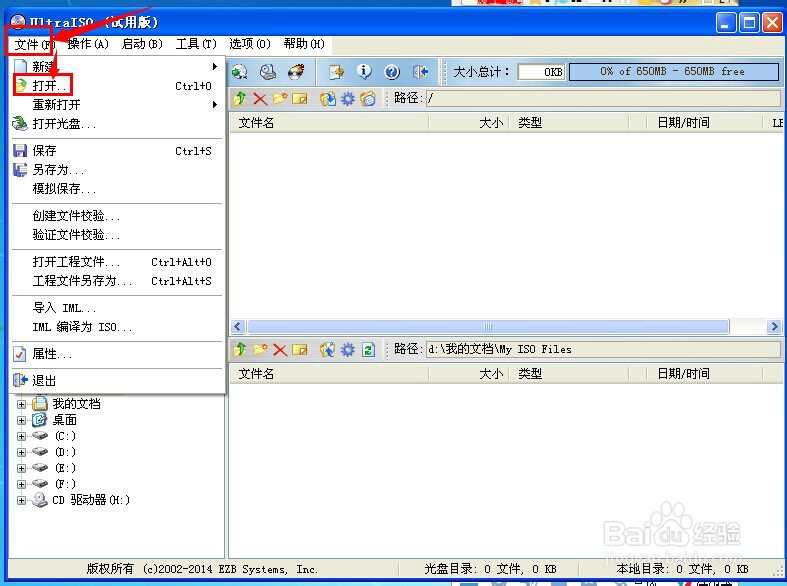Image resolution: width=787 pixels, height=586 pixels.
Task: Choose 保存 menu entry
Action: (x=117, y=151)
